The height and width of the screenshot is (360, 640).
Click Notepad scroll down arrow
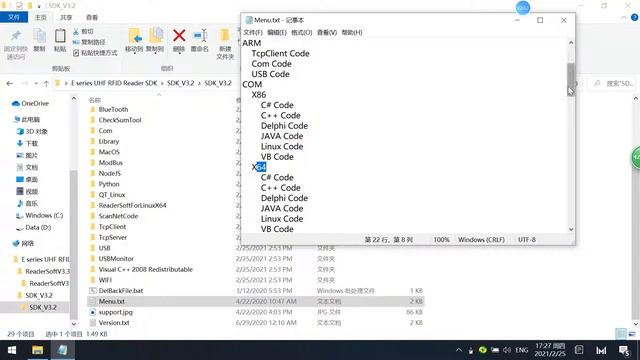pyautogui.click(x=571, y=229)
